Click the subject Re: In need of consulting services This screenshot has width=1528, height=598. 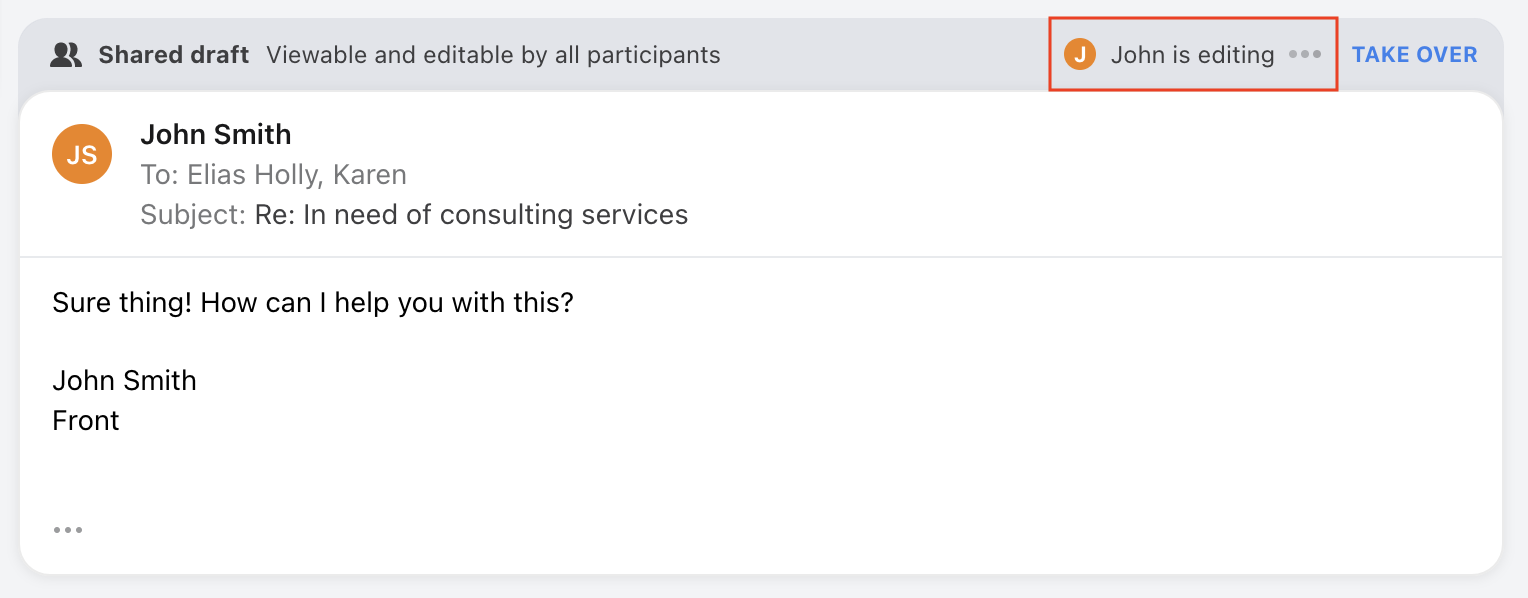pyautogui.click(x=471, y=215)
